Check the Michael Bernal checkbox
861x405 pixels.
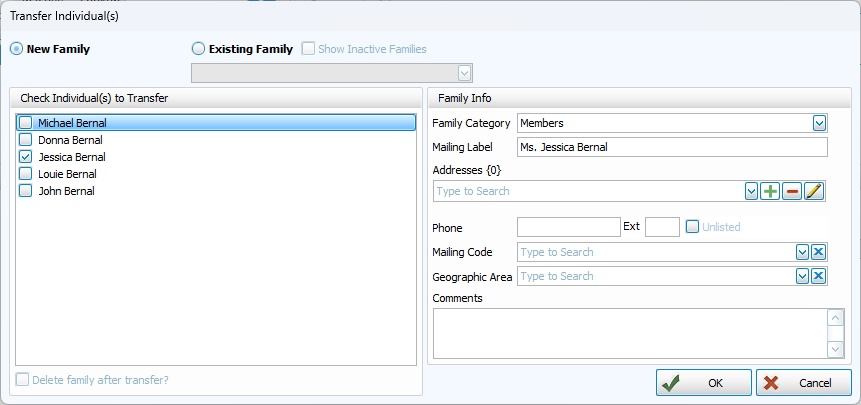pos(25,123)
